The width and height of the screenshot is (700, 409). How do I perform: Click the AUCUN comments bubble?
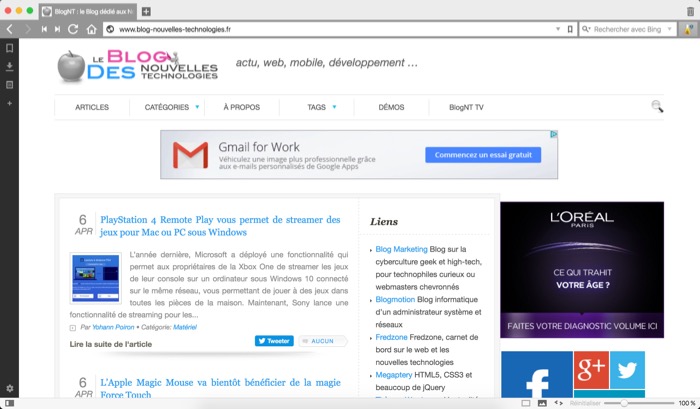pyautogui.click(x=322, y=341)
